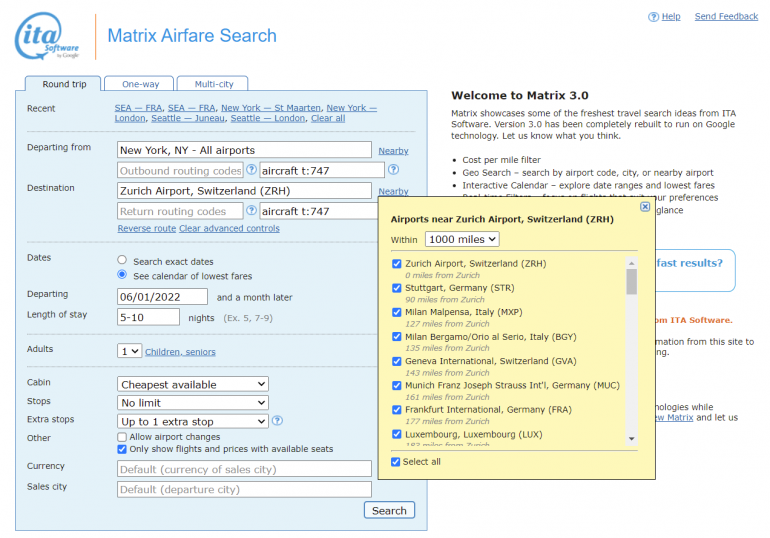Viewport: 770px width, 538px height.
Task: Click help icon beside Outbound routing codes
Action: (251, 170)
